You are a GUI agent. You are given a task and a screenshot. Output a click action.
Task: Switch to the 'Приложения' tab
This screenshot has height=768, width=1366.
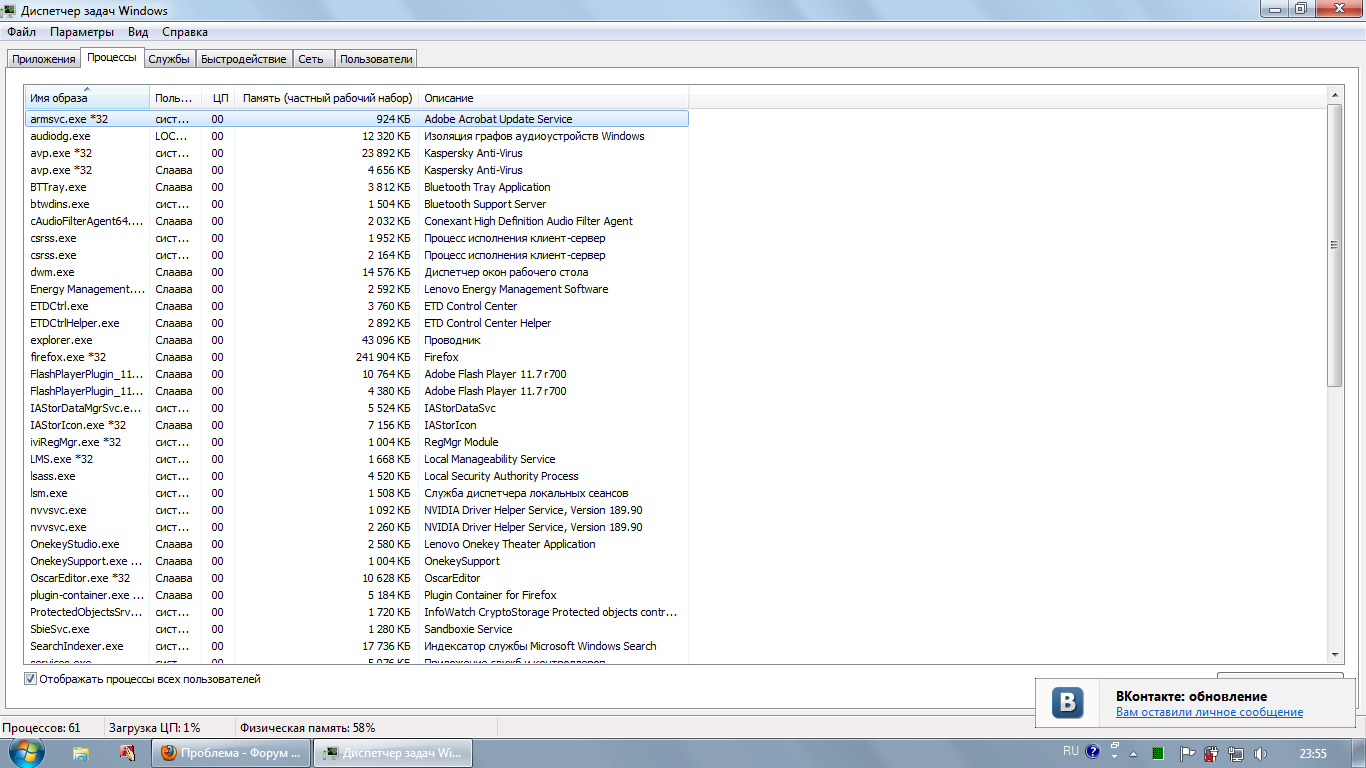[44, 59]
